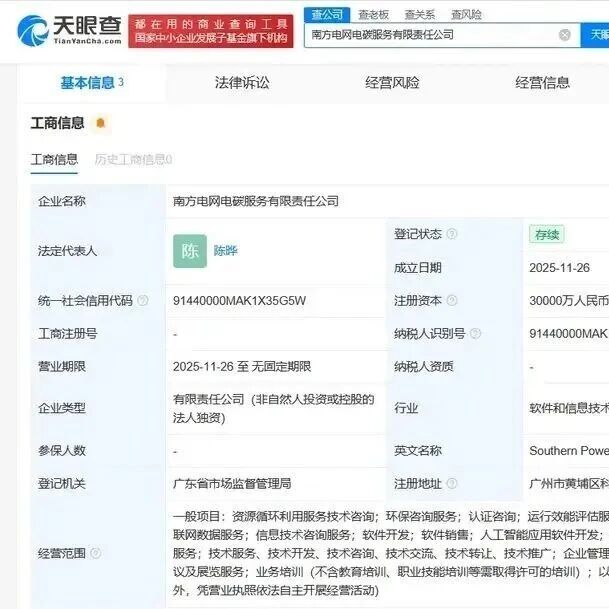Click the 登记机关 row label
Viewport: 609px width, 609px height.
coord(62,484)
